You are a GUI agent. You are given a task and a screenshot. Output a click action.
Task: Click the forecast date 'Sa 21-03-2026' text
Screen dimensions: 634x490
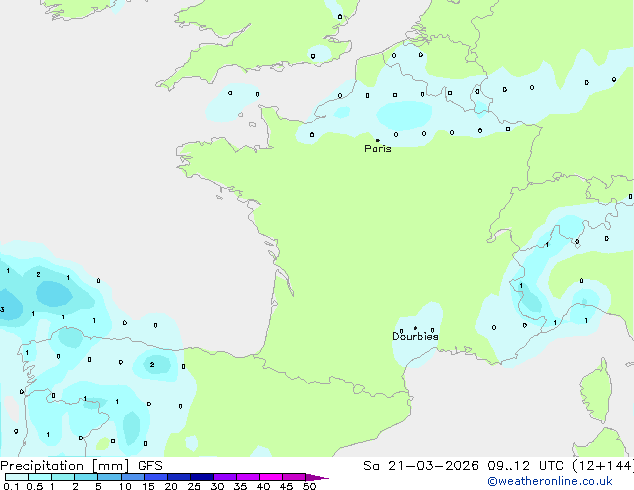[421, 466]
